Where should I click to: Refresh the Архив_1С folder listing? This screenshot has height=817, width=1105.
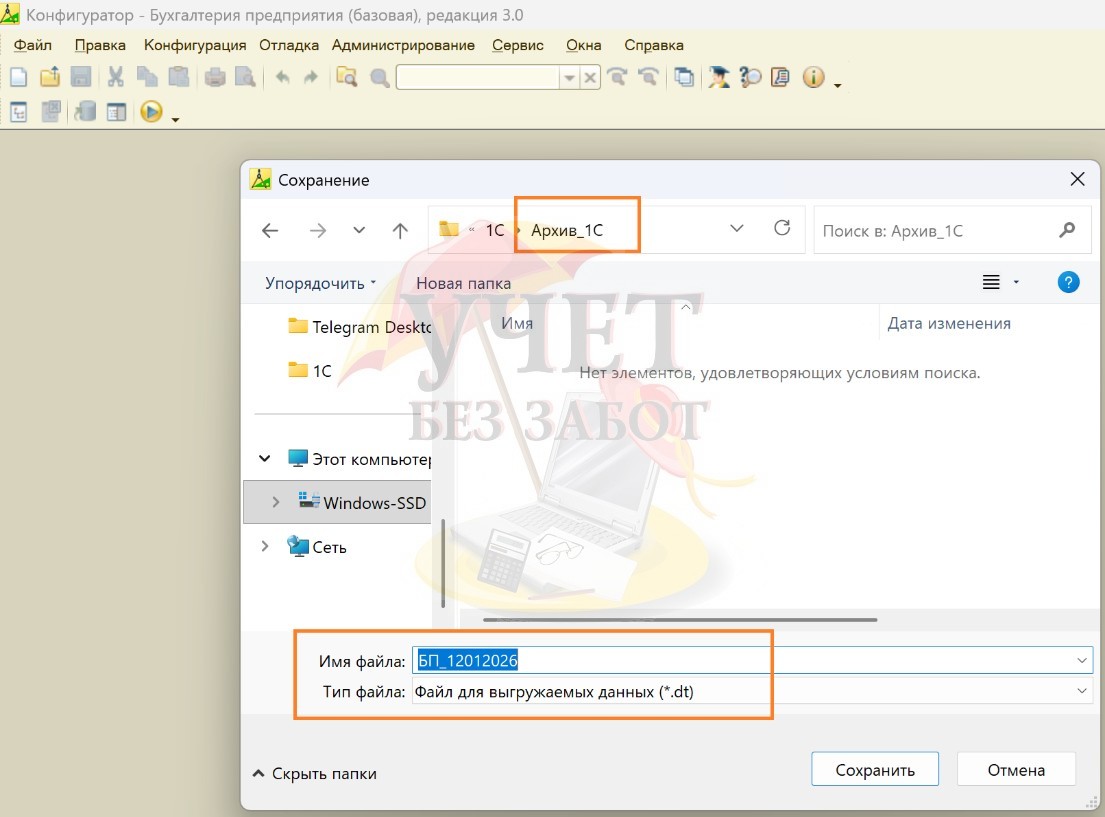pos(783,229)
